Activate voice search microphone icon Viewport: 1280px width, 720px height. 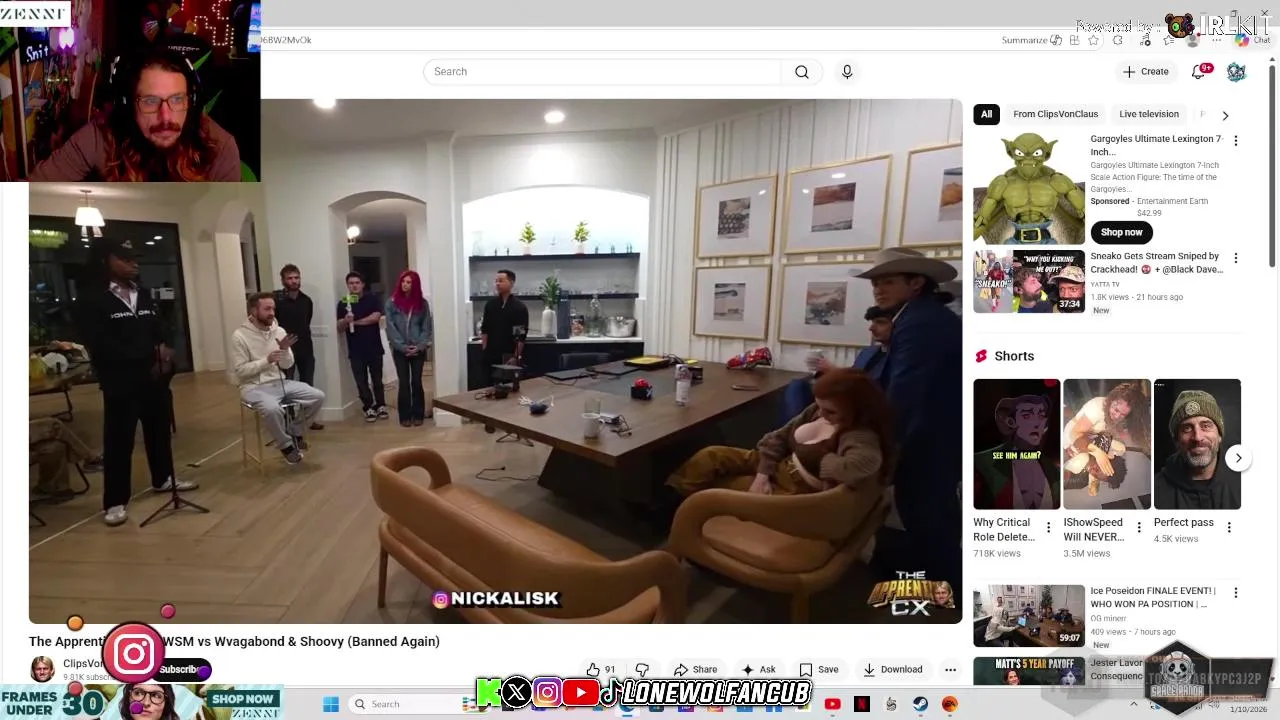tap(847, 72)
